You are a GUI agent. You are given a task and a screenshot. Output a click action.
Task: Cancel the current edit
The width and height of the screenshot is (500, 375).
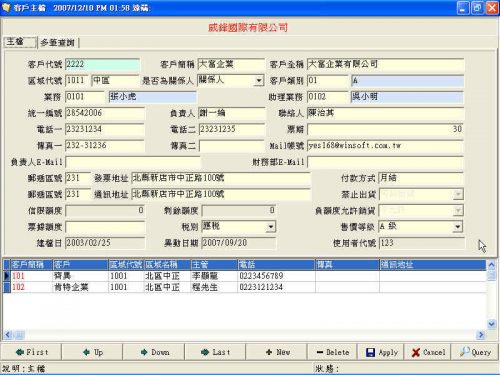428,352
